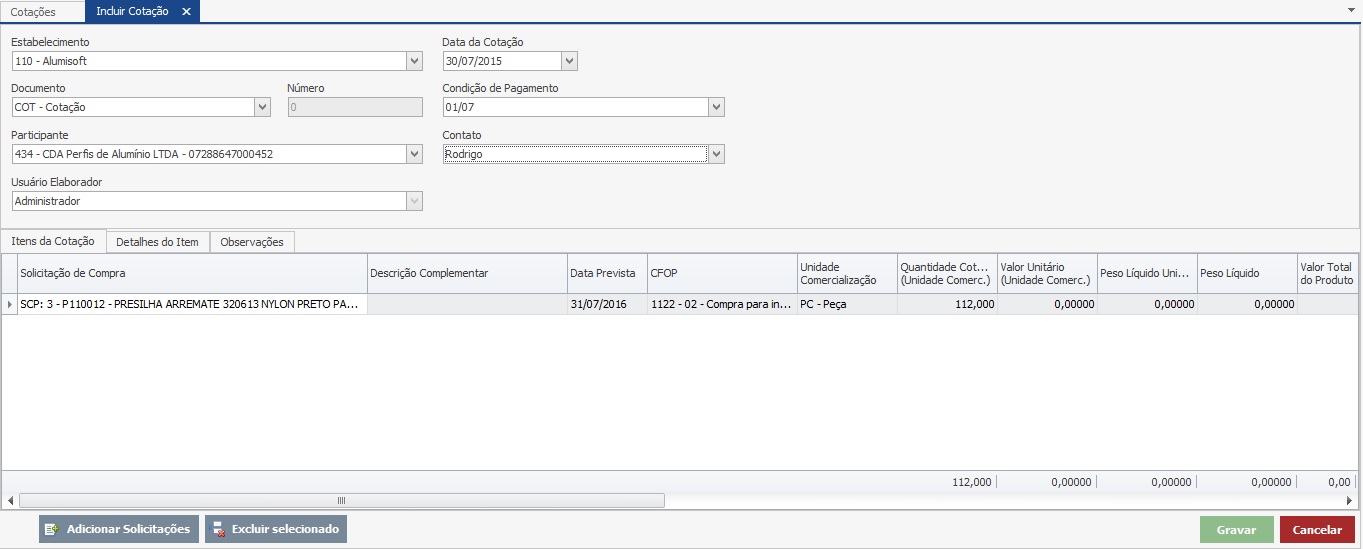Open the Data da Cotação date picker
This screenshot has width=1363, height=549.
tap(569, 61)
